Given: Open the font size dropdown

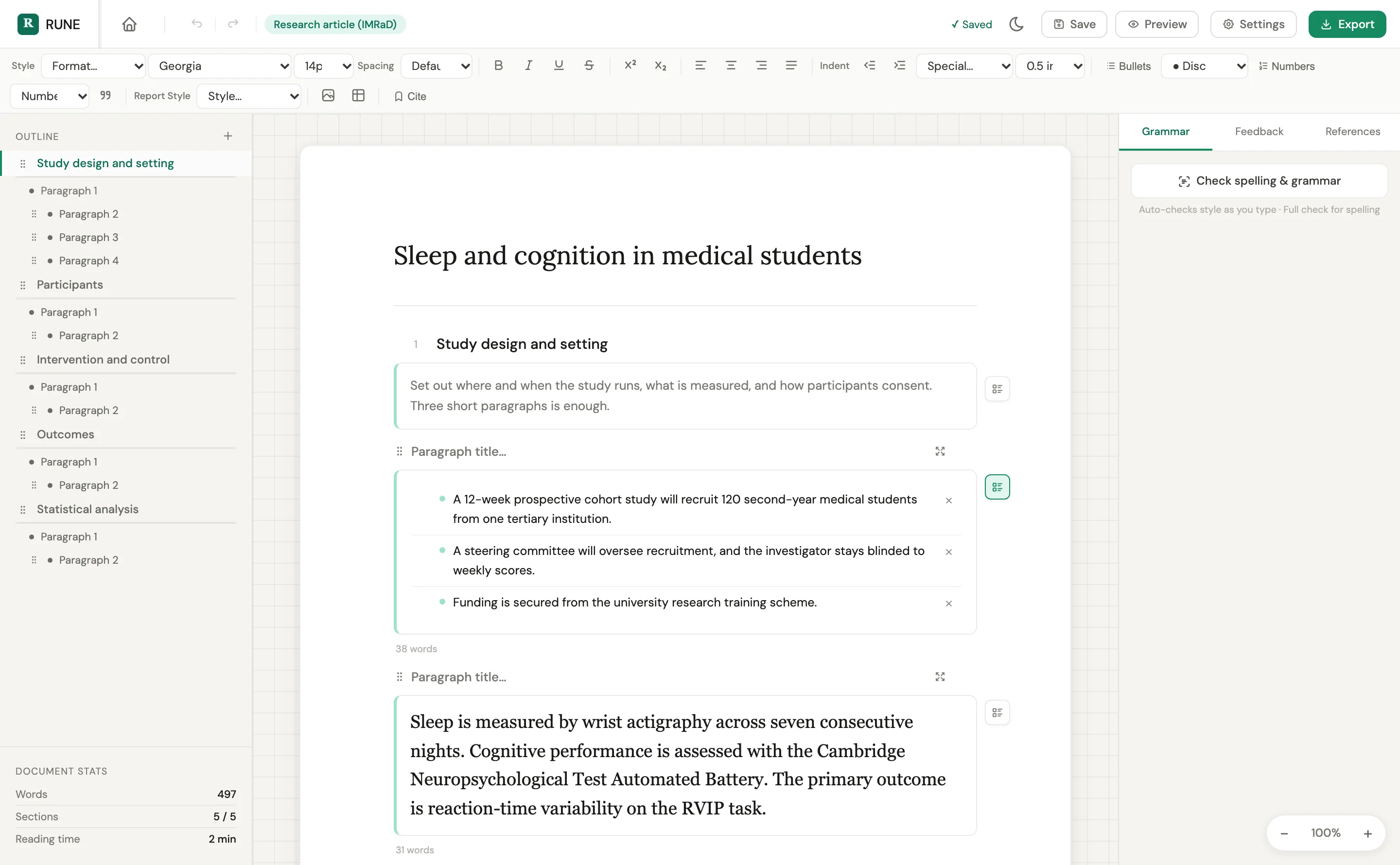Looking at the screenshot, I should (324, 66).
